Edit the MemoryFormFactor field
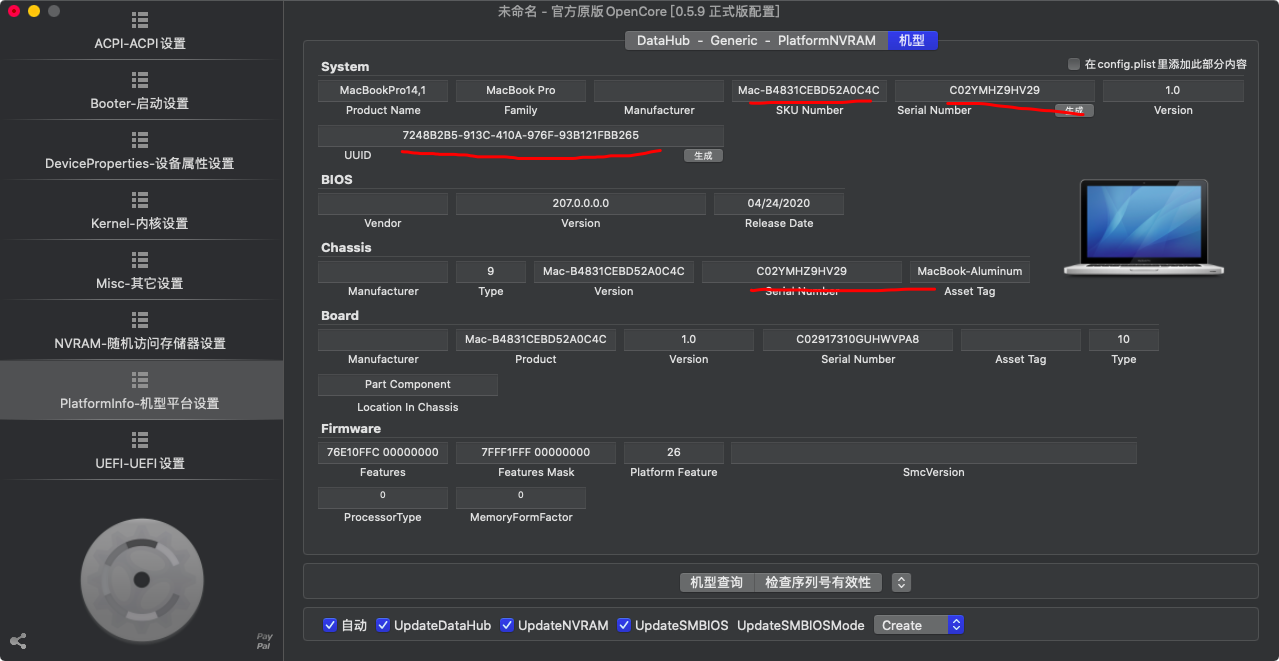Image resolution: width=1279 pixels, height=661 pixels. pyautogui.click(x=521, y=497)
